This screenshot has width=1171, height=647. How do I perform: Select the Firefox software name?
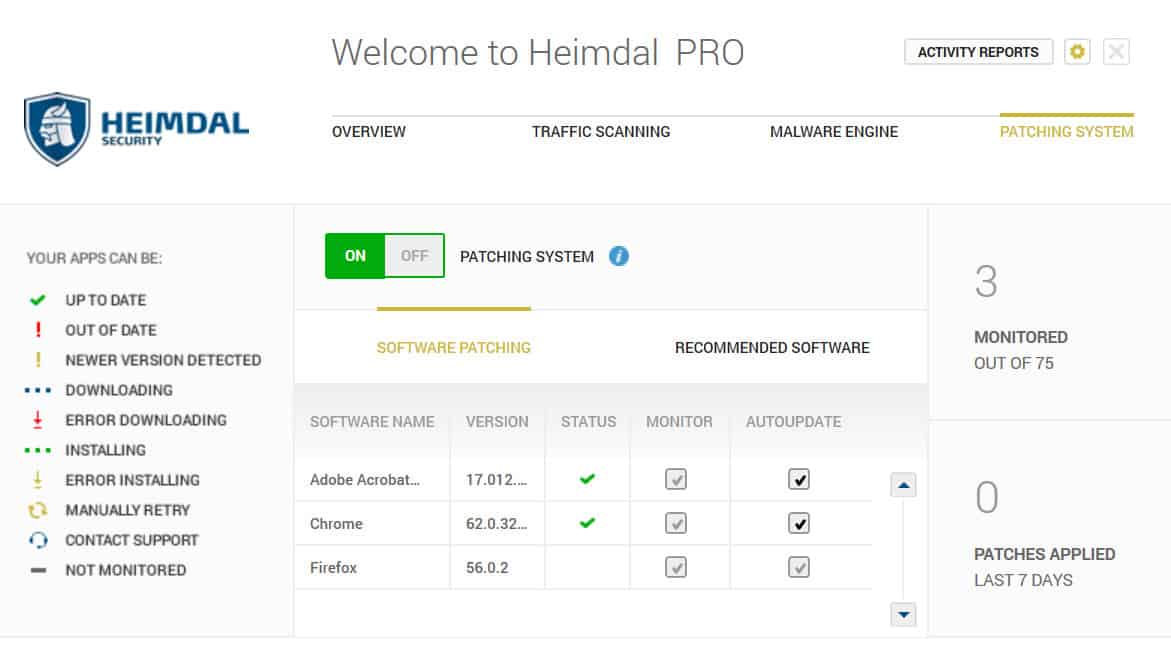tap(333, 568)
